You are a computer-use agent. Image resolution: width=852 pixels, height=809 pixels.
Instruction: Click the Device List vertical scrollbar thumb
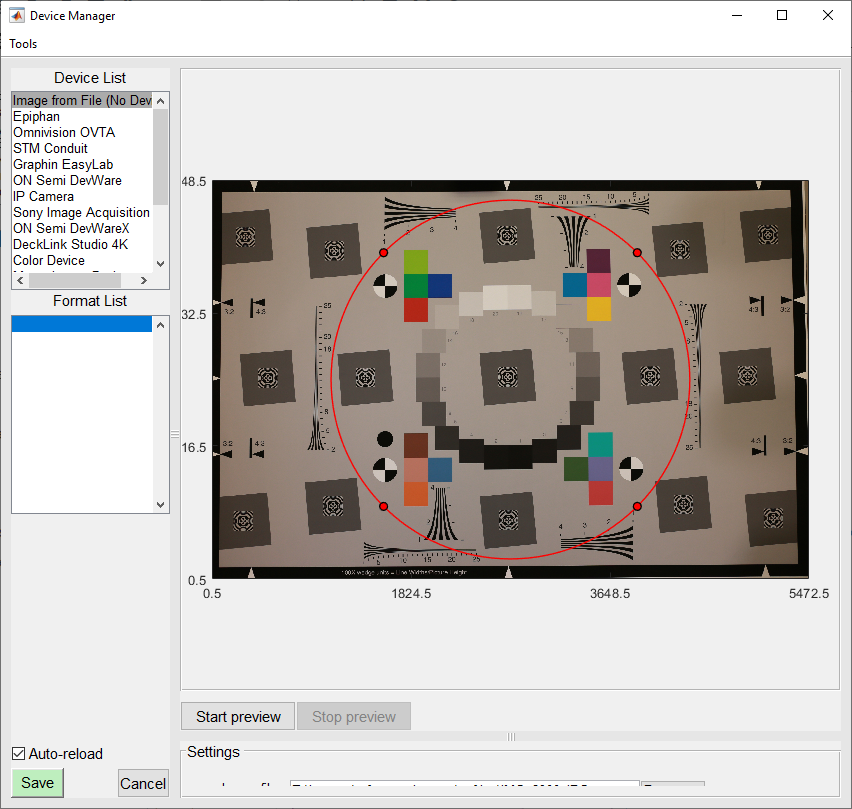tap(160, 157)
